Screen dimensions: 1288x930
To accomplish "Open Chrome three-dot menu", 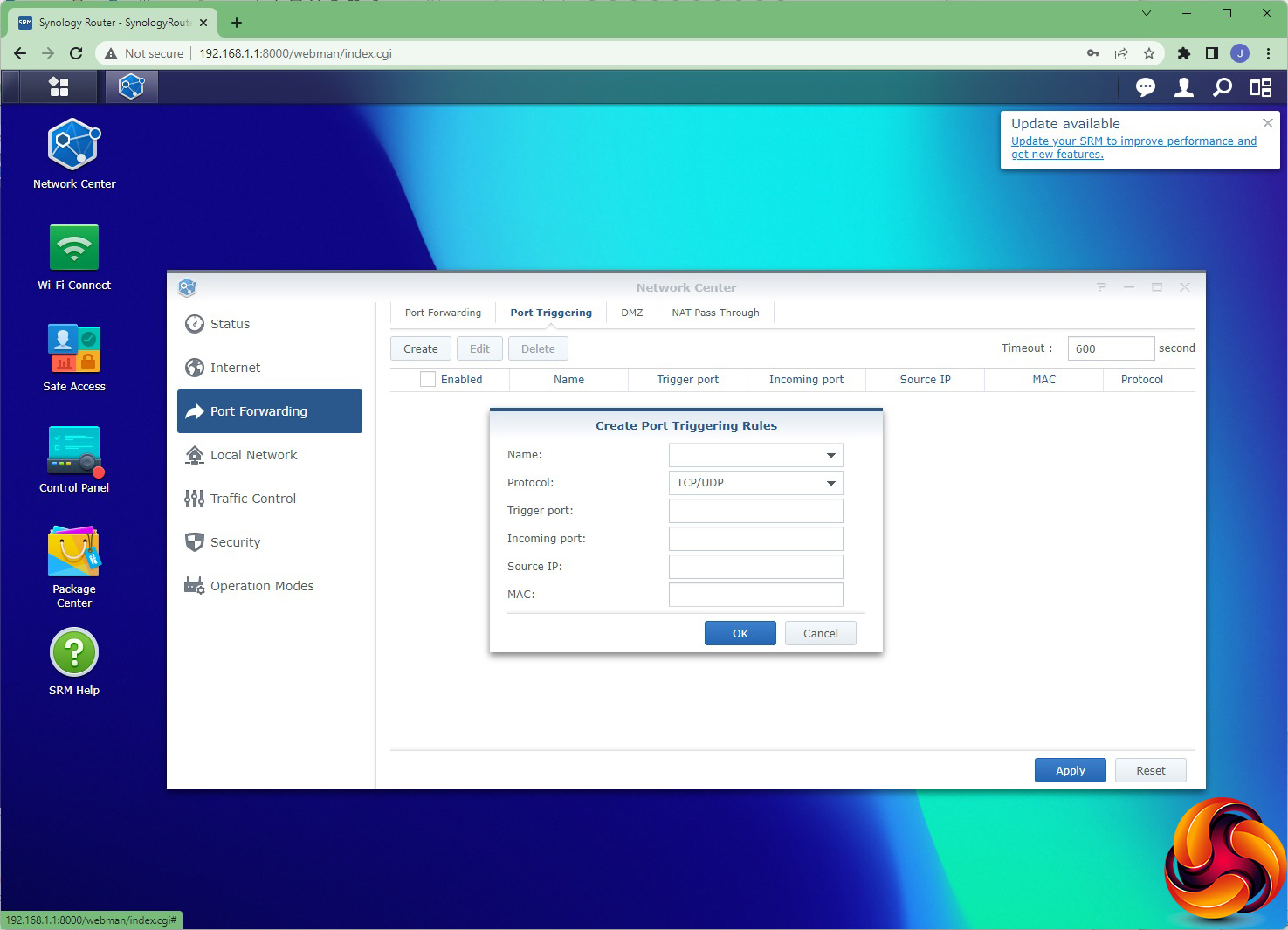I will [x=1268, y=53].
